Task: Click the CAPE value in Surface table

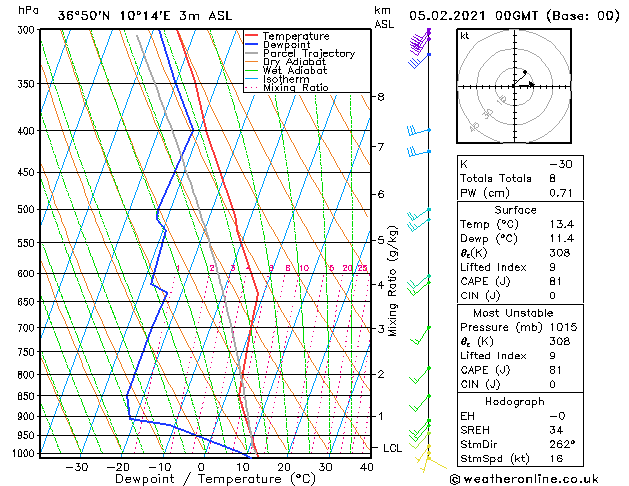Action: pyautogui.click(x=555, y=281)
